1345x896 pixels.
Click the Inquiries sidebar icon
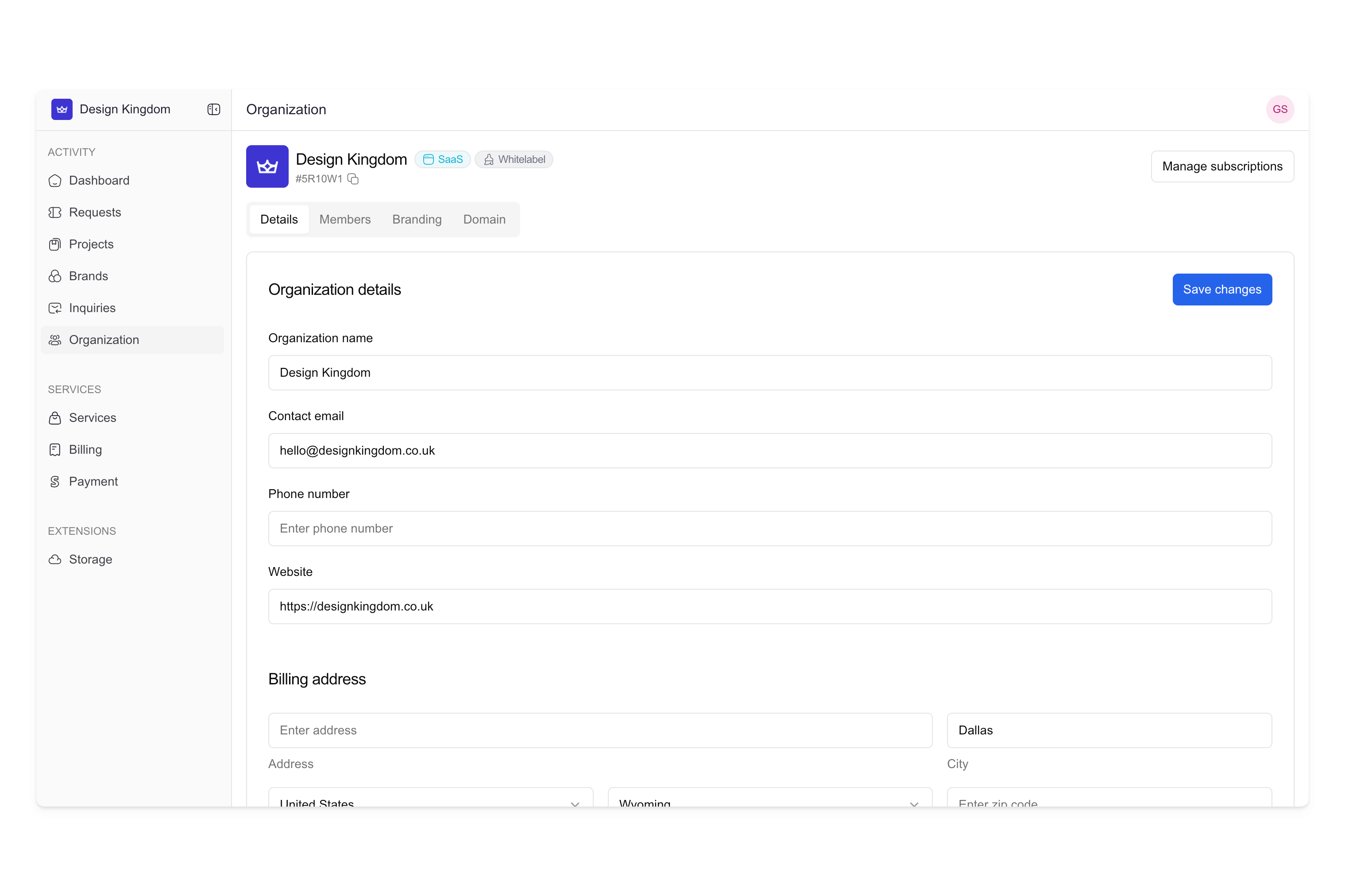point(55,308)
